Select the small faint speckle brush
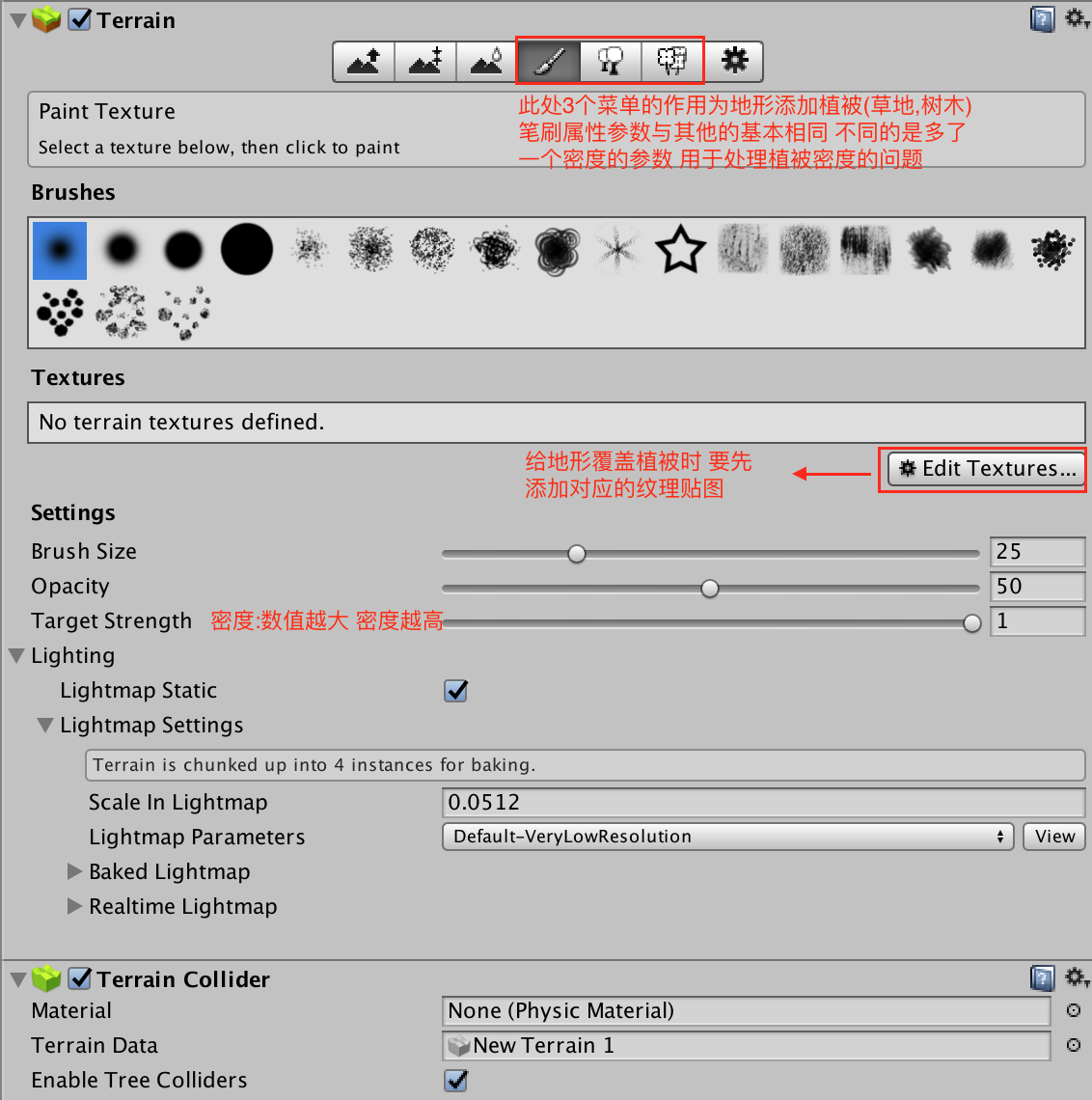Viewport: 1092px width, 1100px height. click(310, 249)
